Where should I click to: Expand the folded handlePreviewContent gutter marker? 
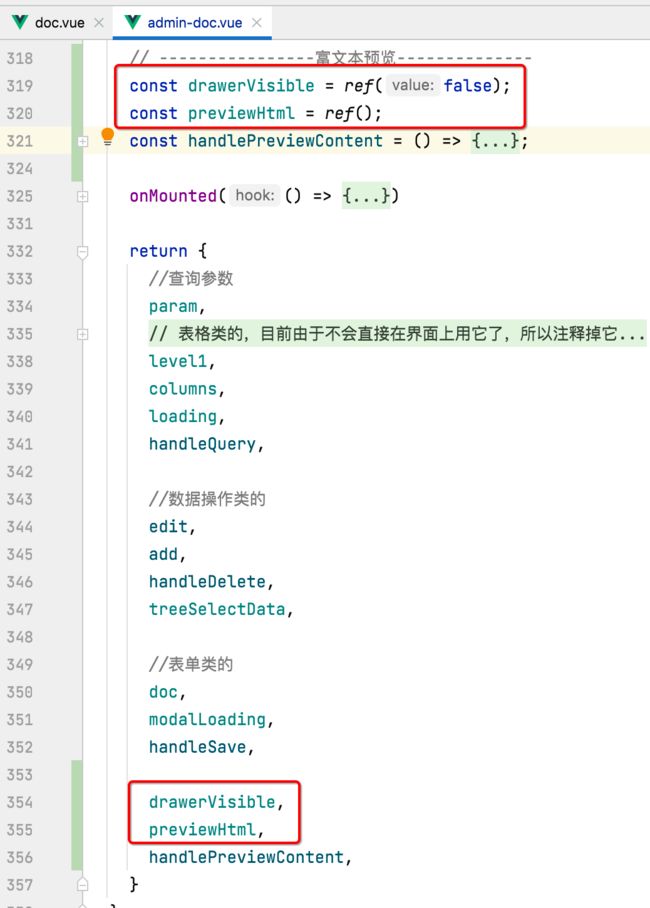[x=82, y=141]
